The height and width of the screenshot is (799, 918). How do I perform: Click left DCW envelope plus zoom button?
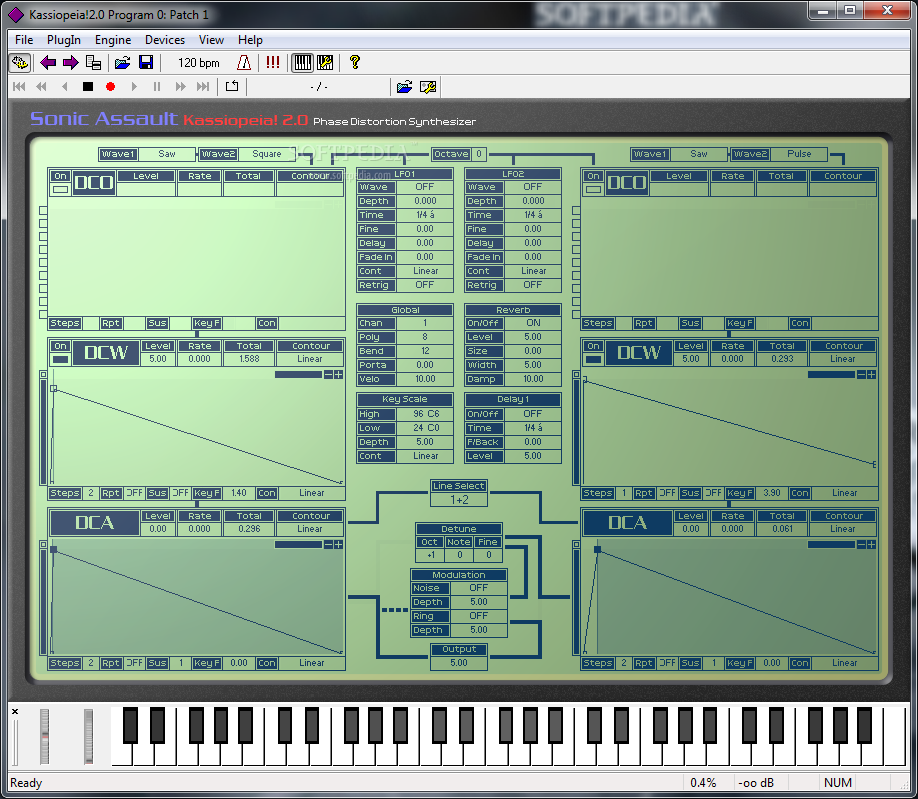click(x=338, y=375)
